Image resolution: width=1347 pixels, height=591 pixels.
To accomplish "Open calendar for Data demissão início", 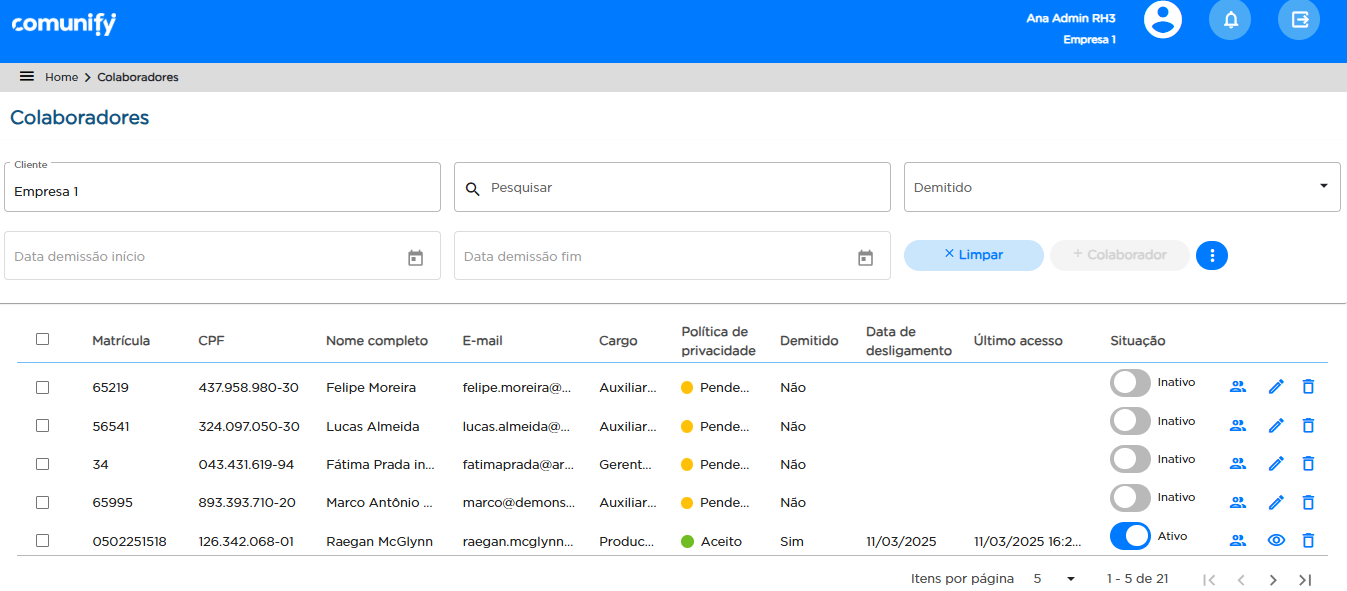I will click(x=415, y=257).
